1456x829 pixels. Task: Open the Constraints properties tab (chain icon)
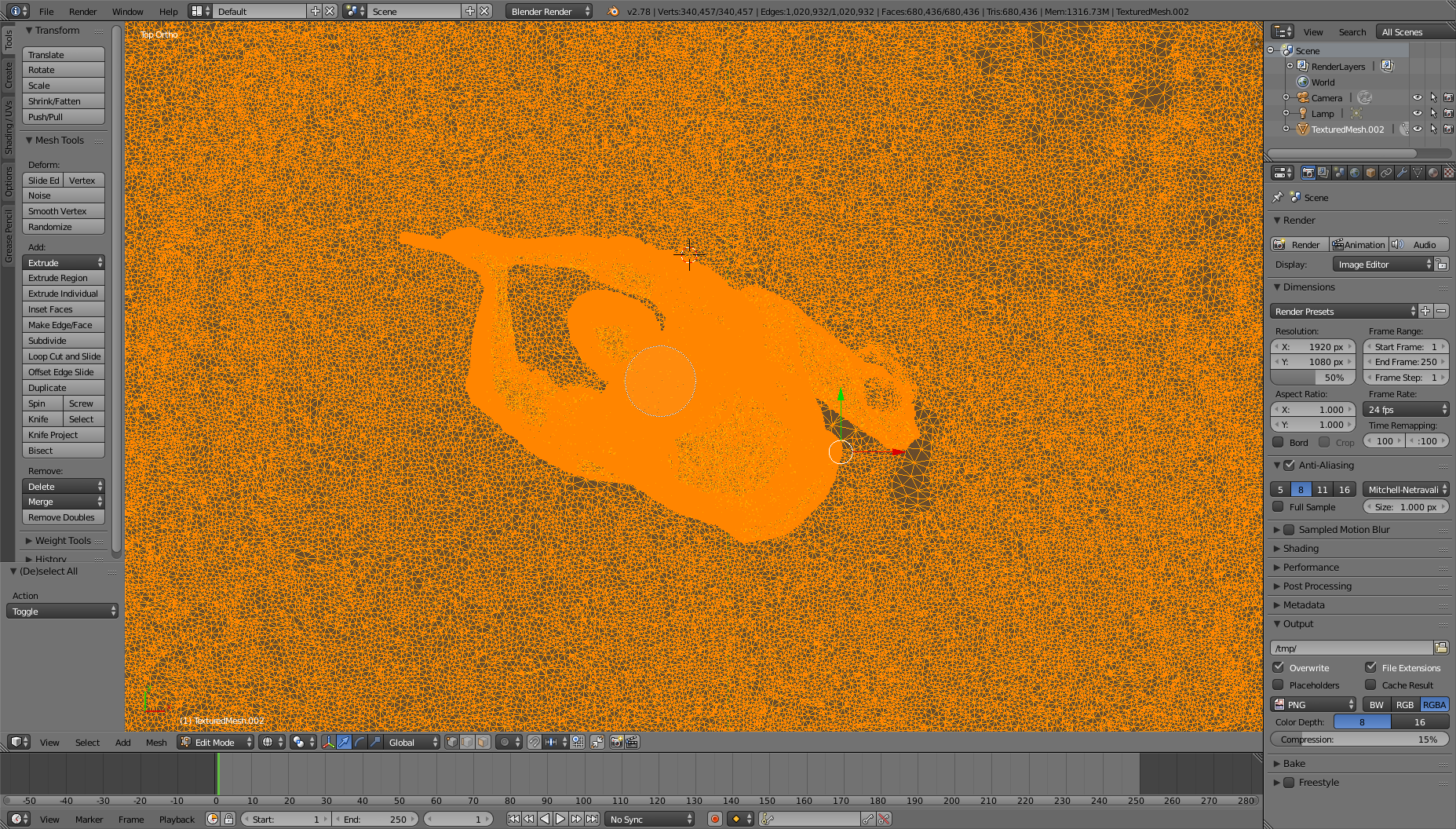[1386, 173]
